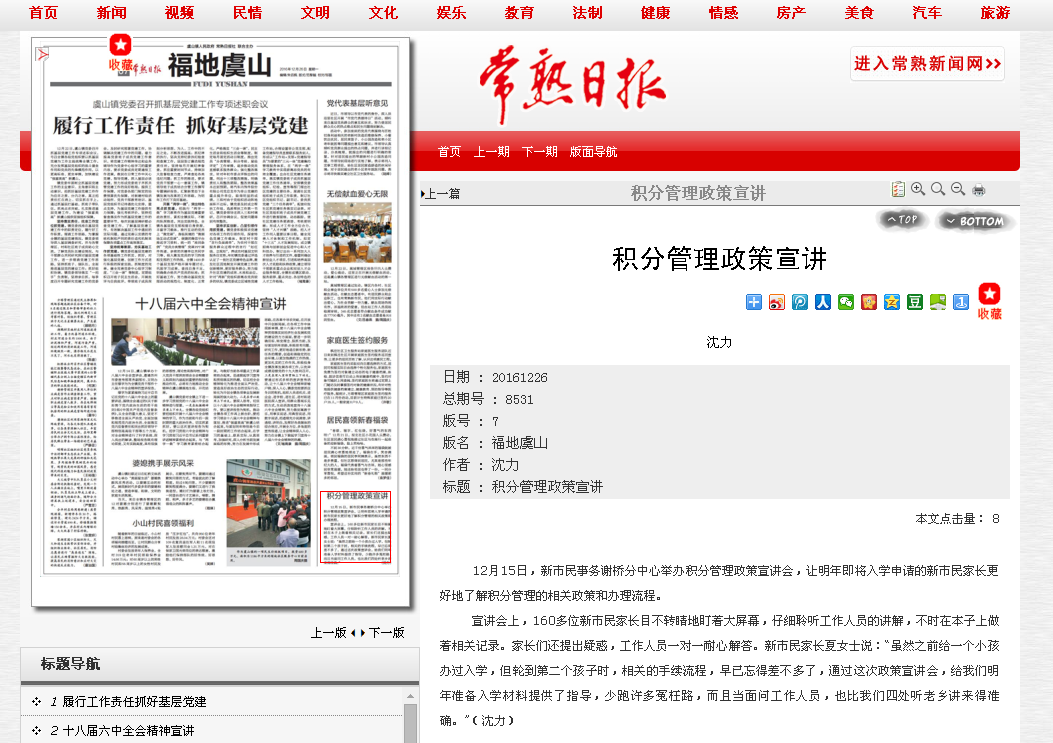1053x743 pixels.
Task: Open 新闻 in top navigation
Action: click(111, 13)
